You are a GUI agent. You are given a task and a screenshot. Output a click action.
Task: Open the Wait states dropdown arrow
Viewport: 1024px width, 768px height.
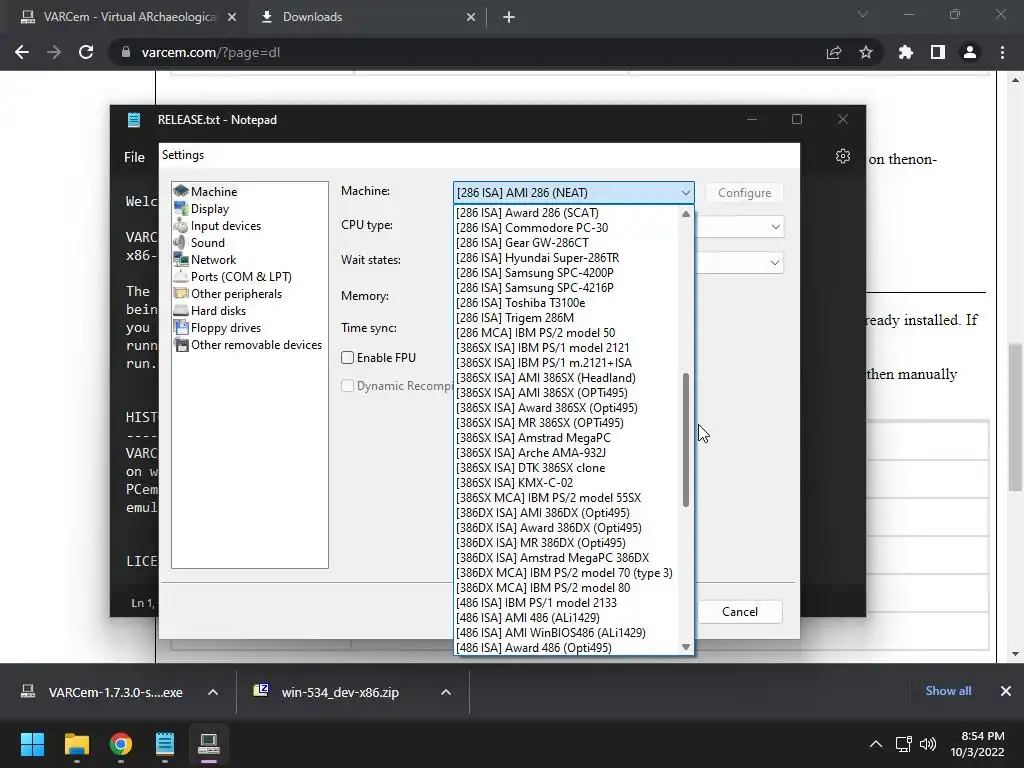[775, 263]
